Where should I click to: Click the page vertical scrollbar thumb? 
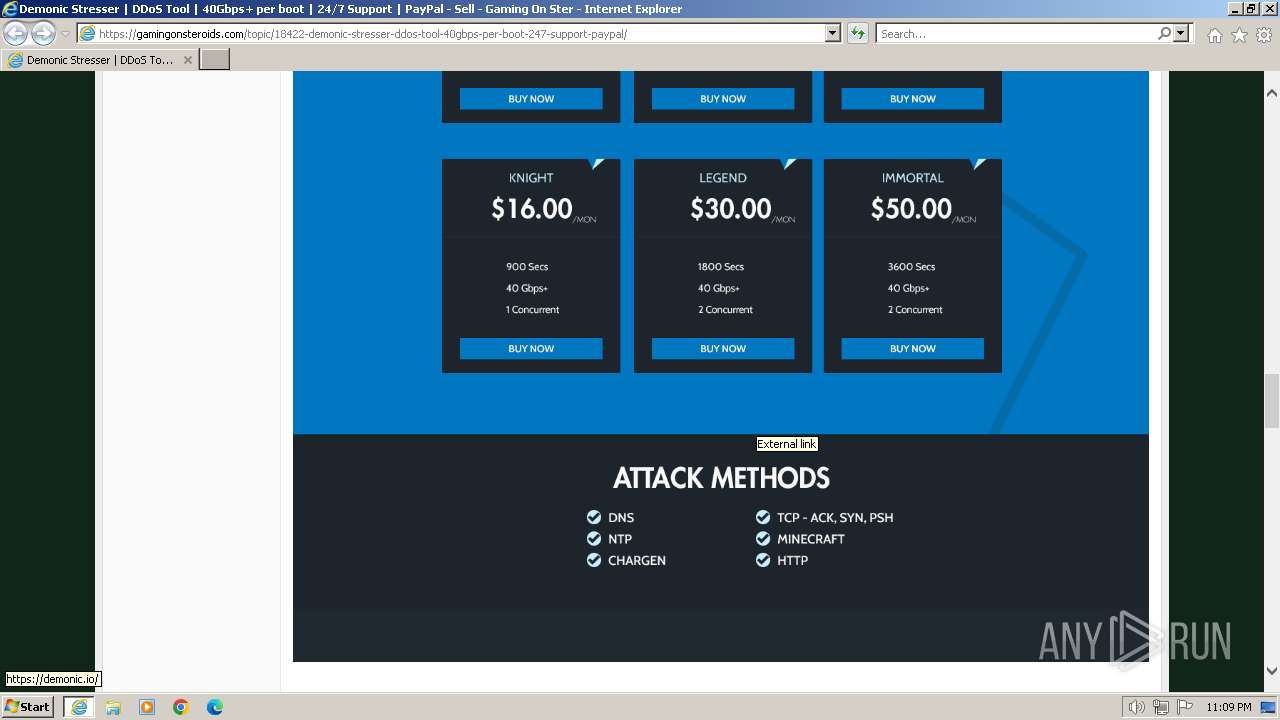click(1272, 400)
